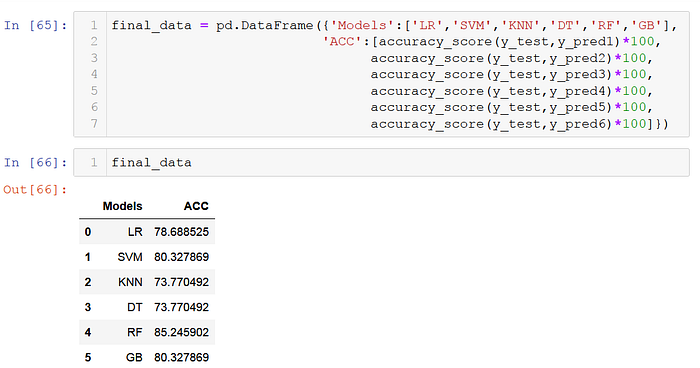Select the SVM row in output table

[147, 257]
